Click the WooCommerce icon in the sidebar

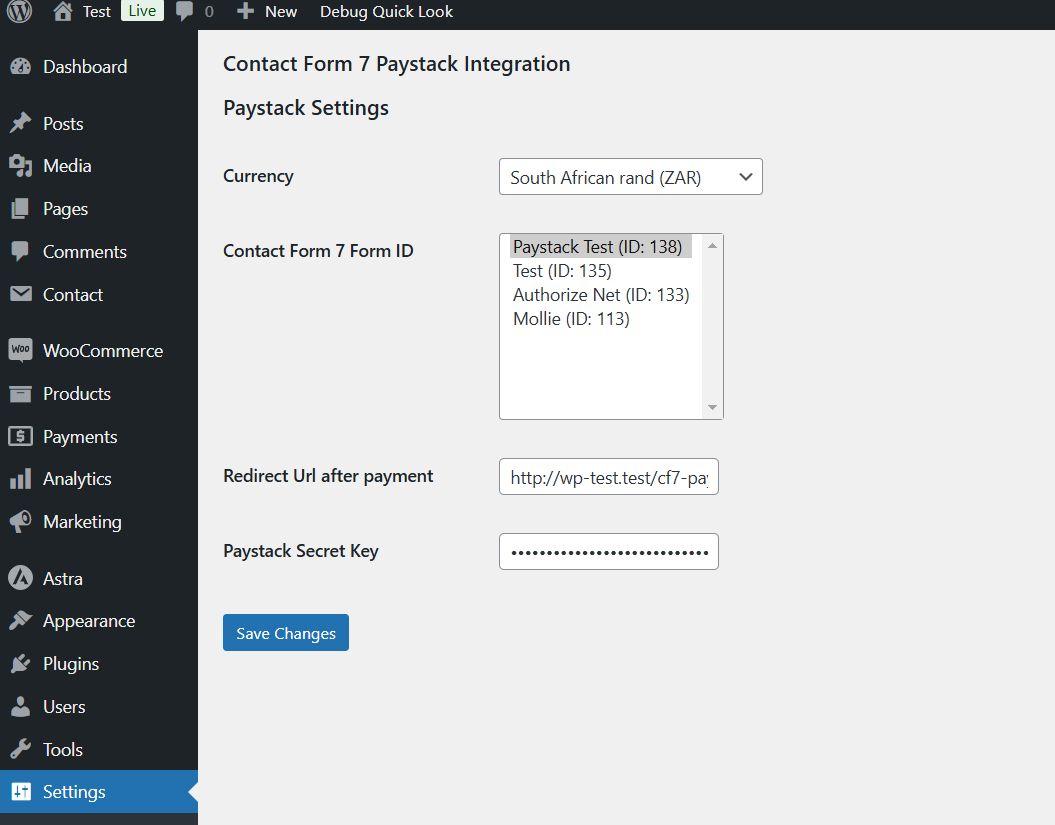(20, 351)
